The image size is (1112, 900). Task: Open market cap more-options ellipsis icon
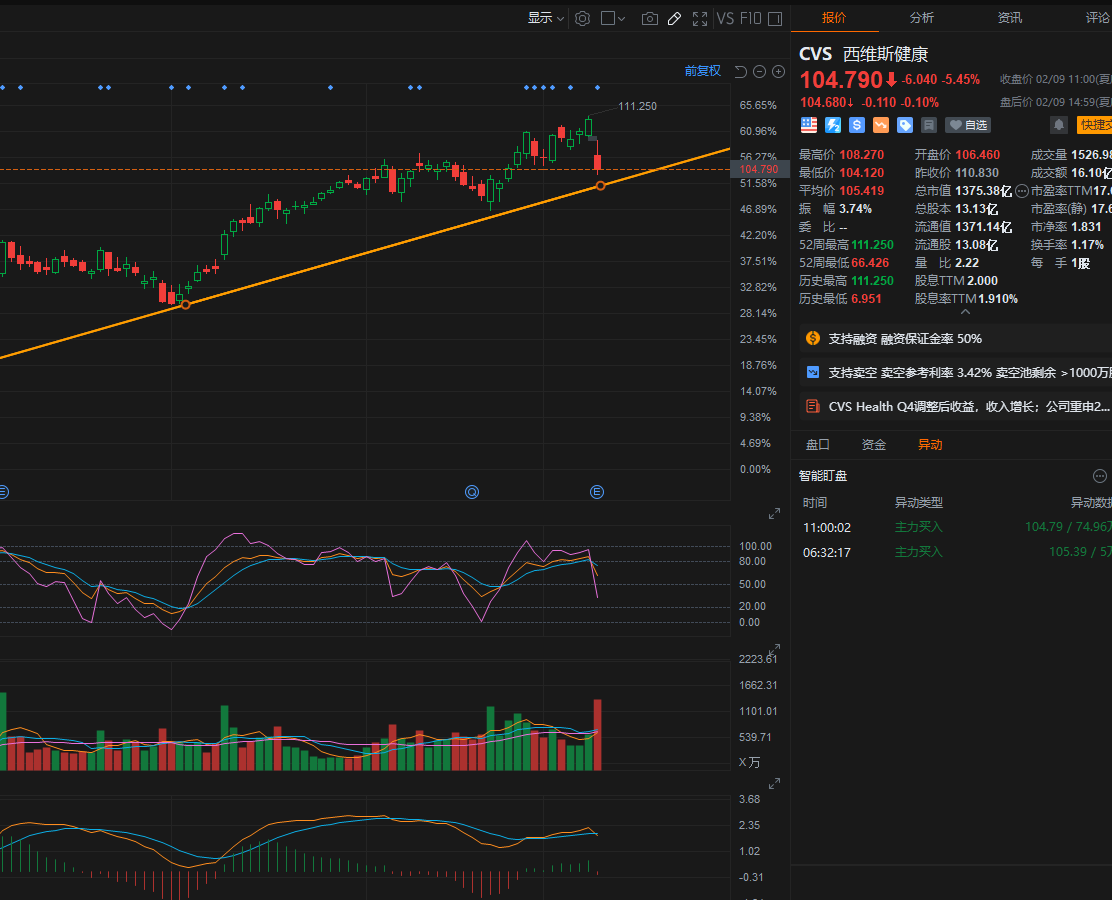pyautogui.click(x=1022, y=191)
